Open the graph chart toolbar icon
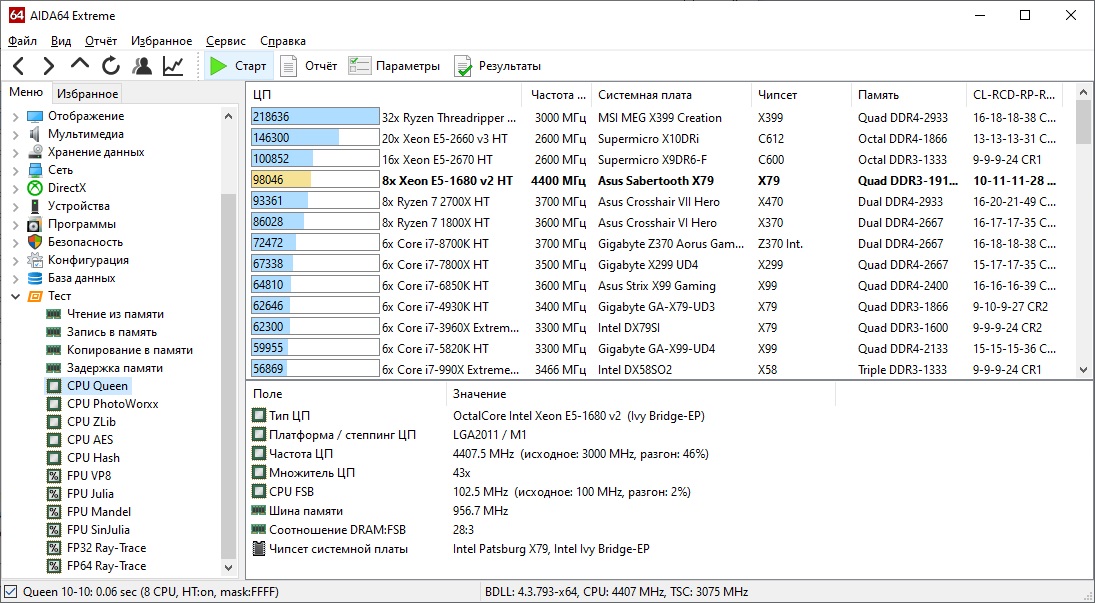 click(172, 66)
